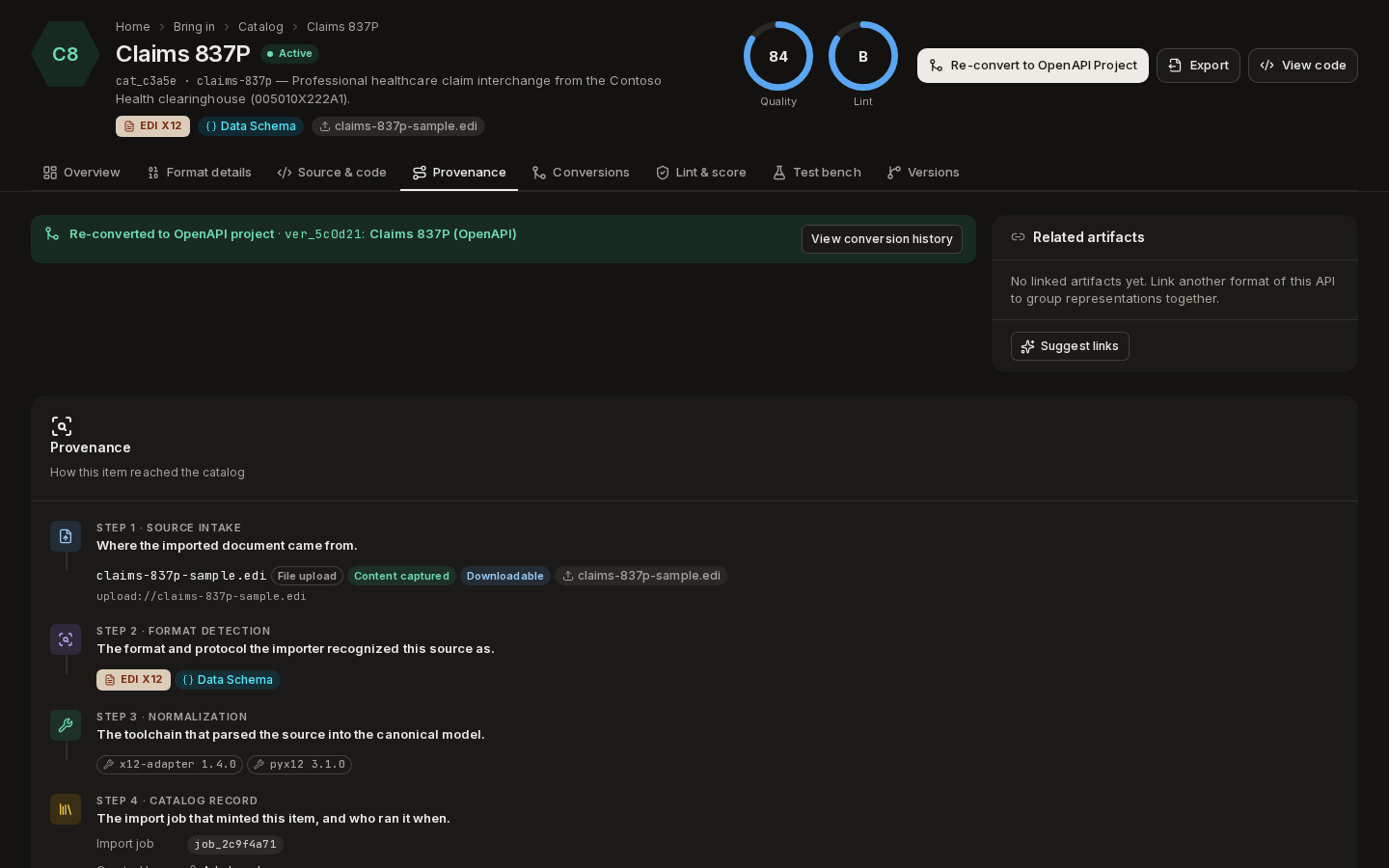Image resolution: width=1389 pixels, height=868 pixels.
Task: Open the Source & code tab
Action: 332,173
